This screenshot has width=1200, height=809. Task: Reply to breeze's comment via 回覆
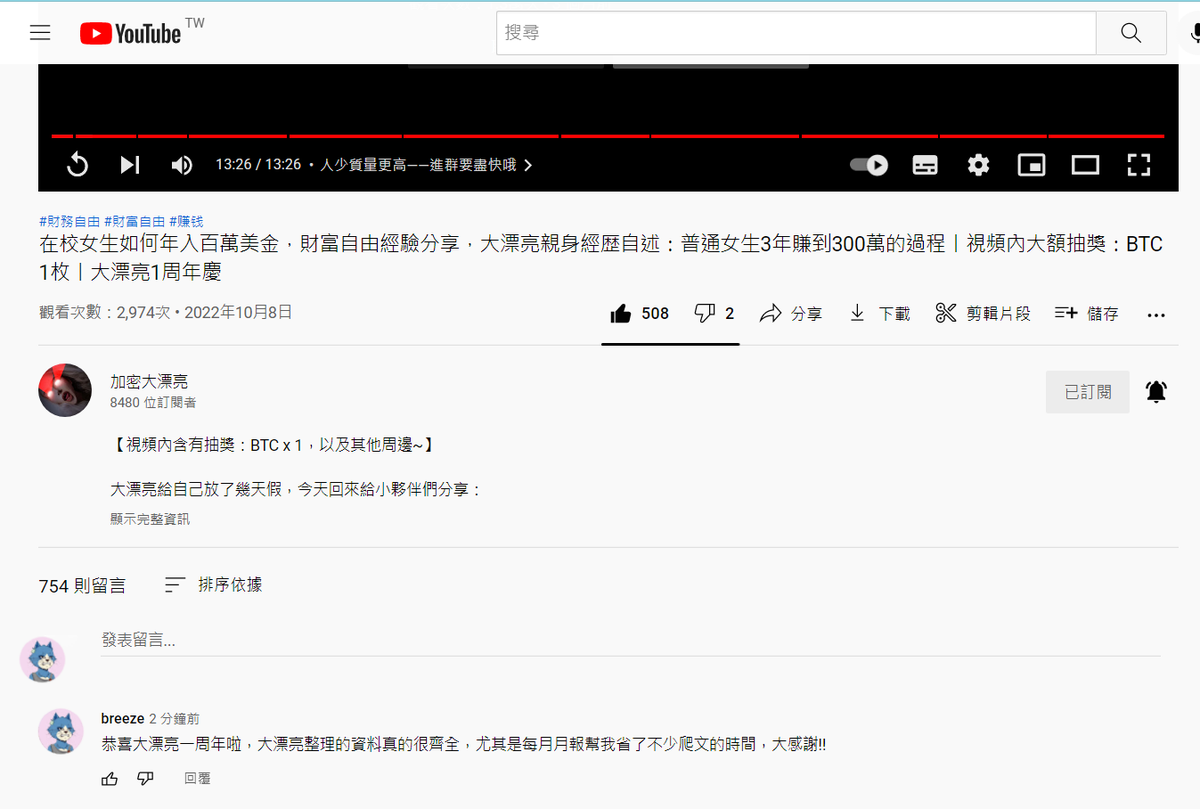click(197, 778)
